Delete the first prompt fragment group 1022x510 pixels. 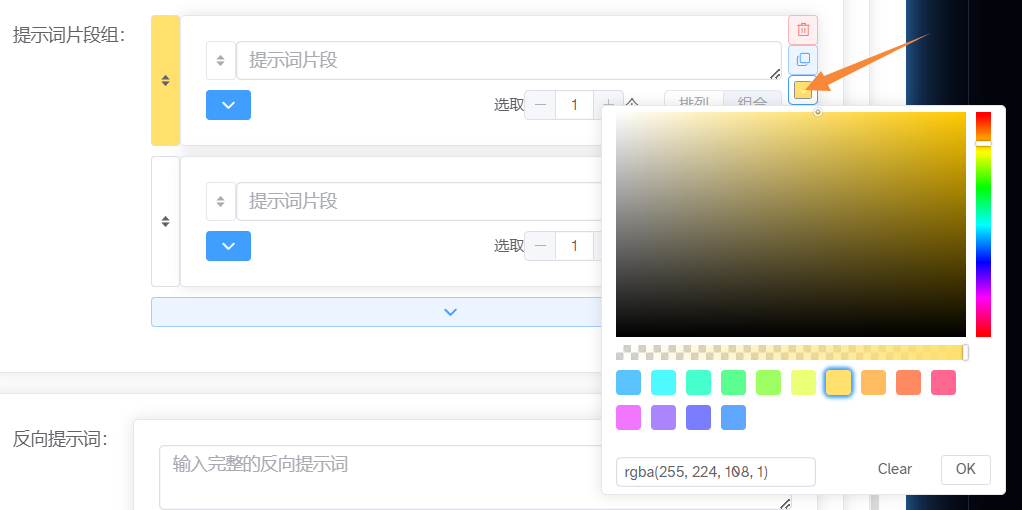(802, 30)
